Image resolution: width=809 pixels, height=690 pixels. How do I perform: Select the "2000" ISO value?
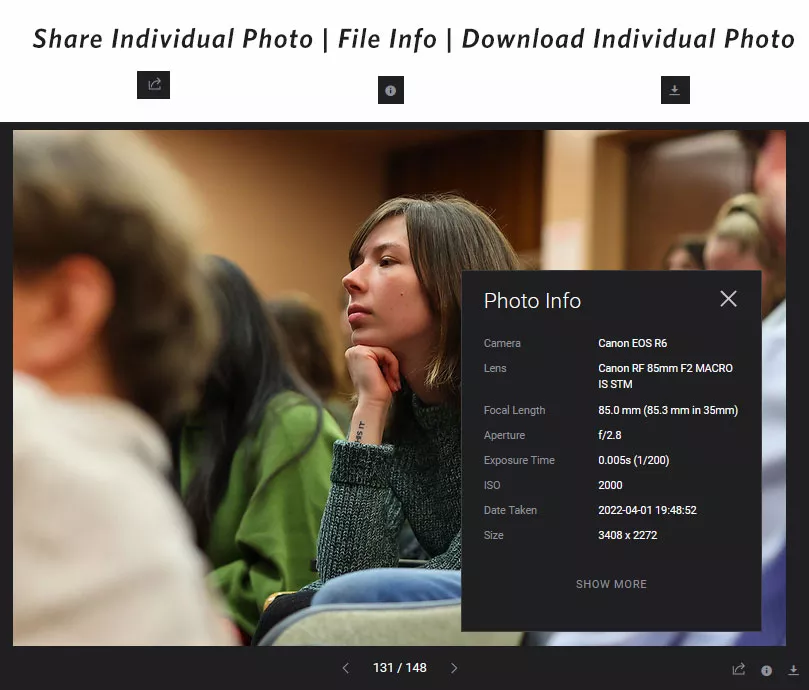610,485
